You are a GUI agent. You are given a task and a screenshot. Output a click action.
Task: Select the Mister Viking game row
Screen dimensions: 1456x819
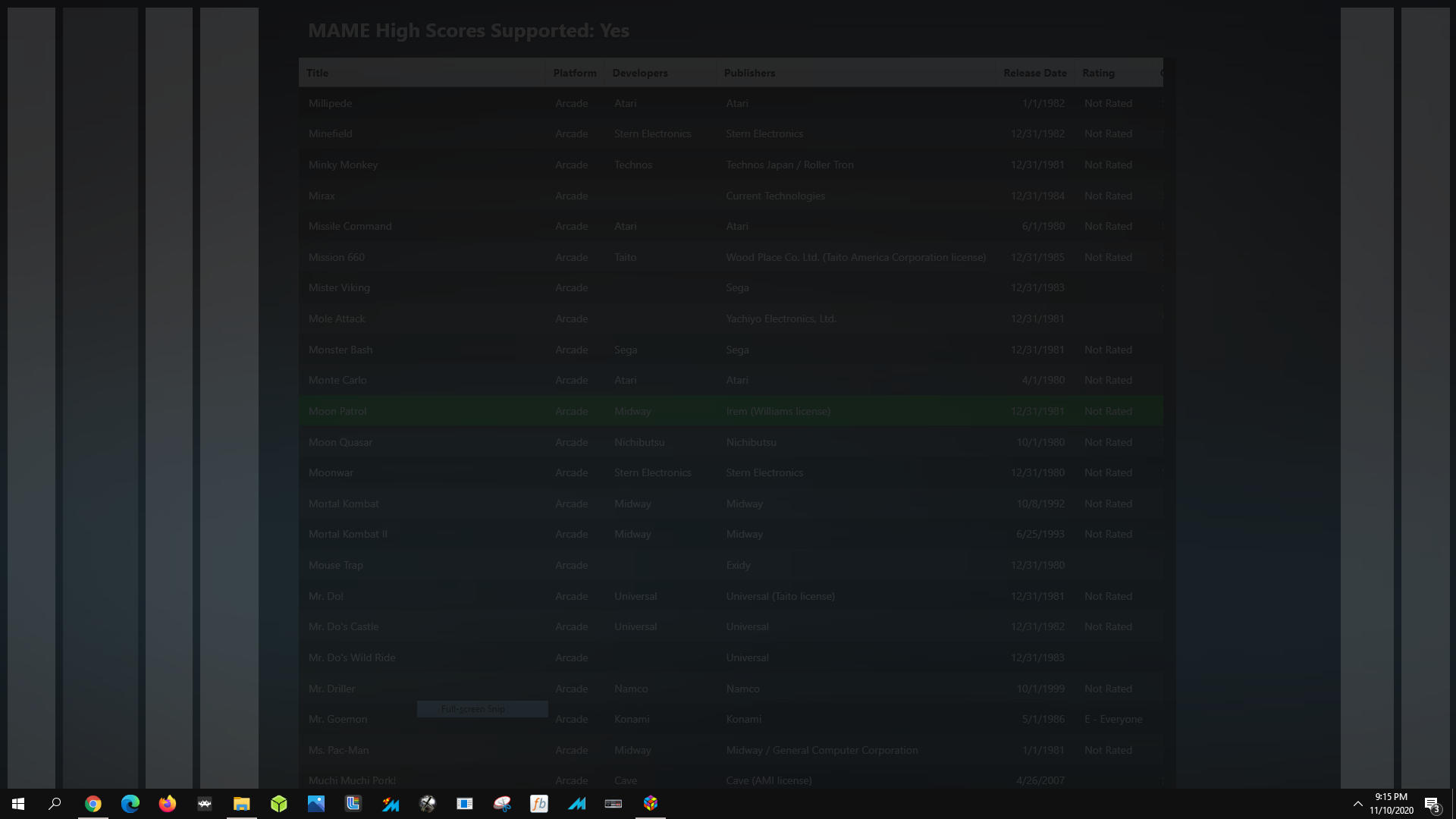point(731,287)
